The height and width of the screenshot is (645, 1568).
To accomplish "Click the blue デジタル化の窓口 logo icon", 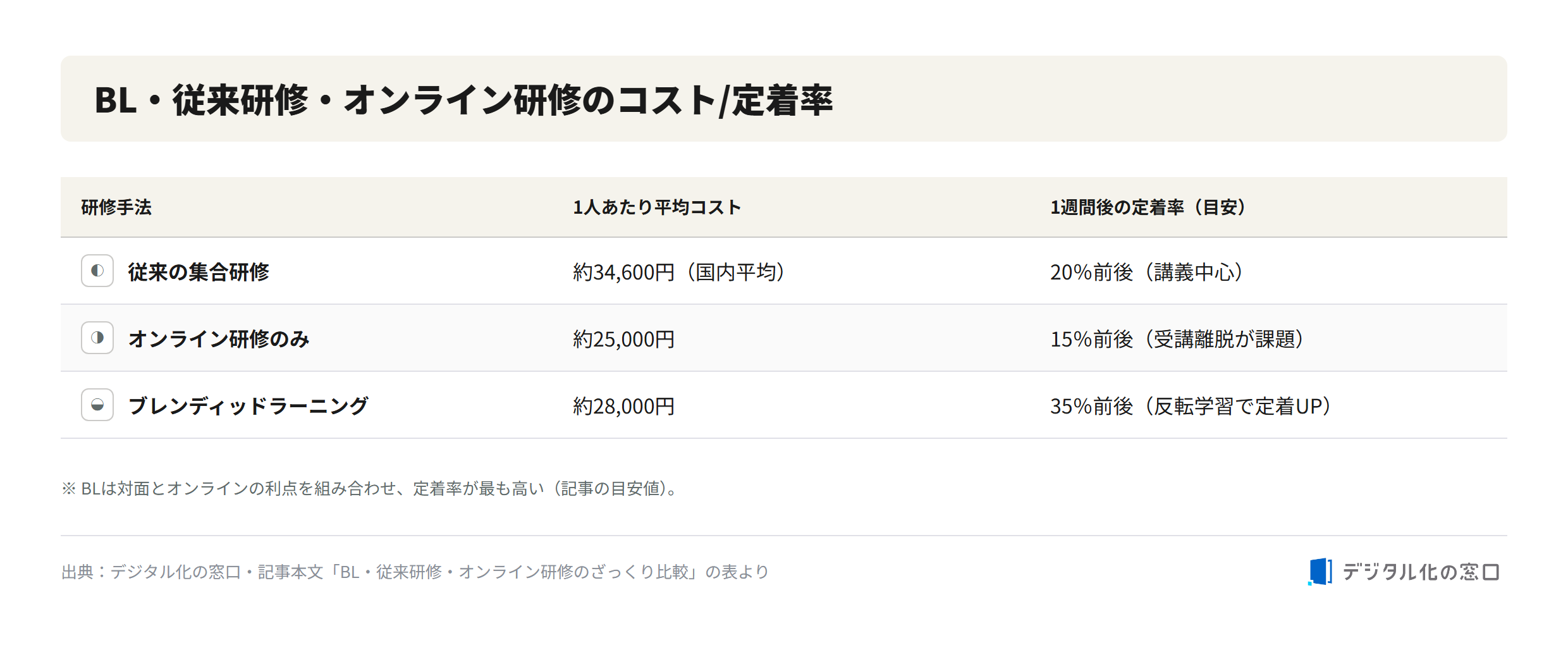I will pyautogui.click(x=1320, y=572).
